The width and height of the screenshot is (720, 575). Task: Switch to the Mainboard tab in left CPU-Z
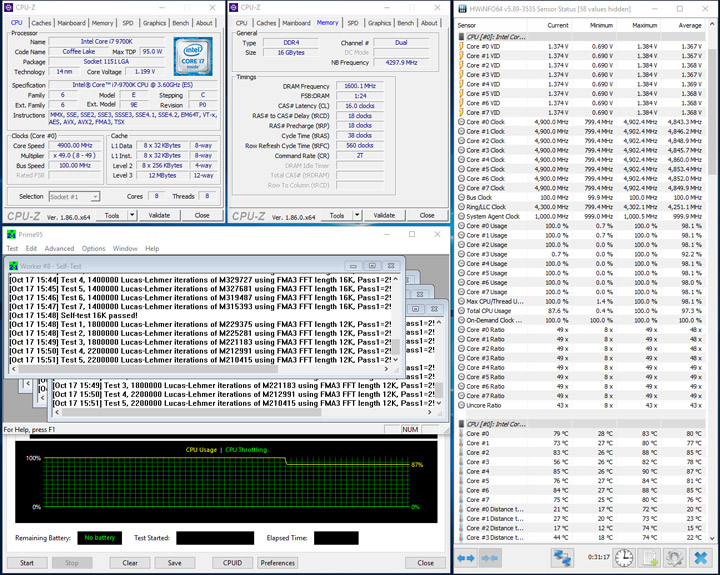pos(71,22)
